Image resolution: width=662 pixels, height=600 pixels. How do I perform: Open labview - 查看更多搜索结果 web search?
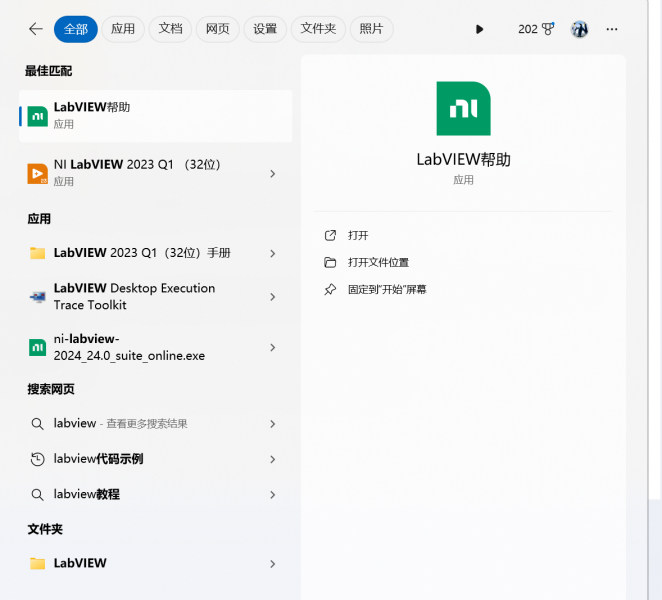pos(120,424)
